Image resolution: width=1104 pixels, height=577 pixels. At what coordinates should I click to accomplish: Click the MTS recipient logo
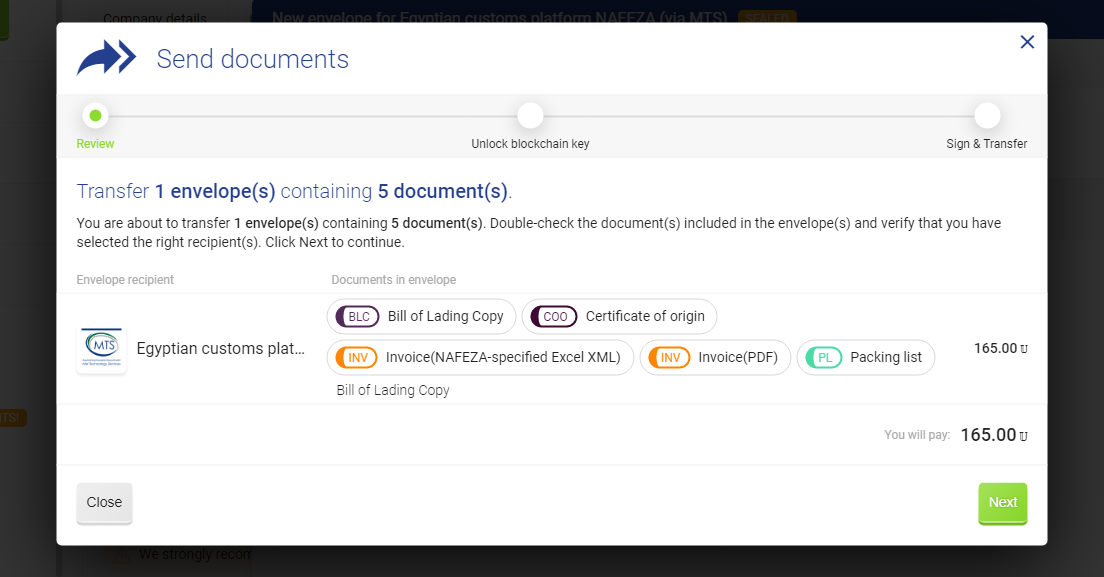101,349
